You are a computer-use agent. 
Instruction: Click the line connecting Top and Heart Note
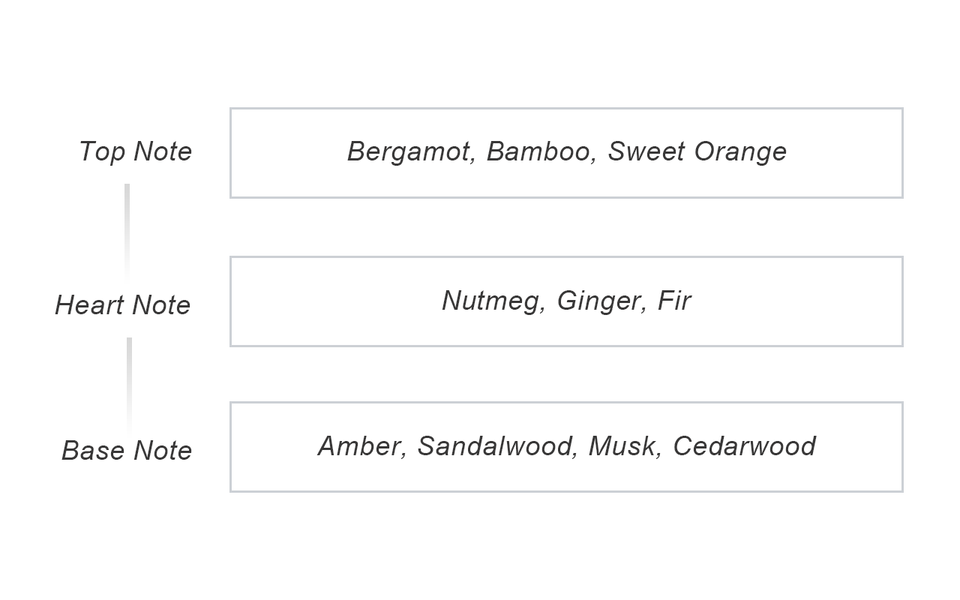tap(127, 230)
